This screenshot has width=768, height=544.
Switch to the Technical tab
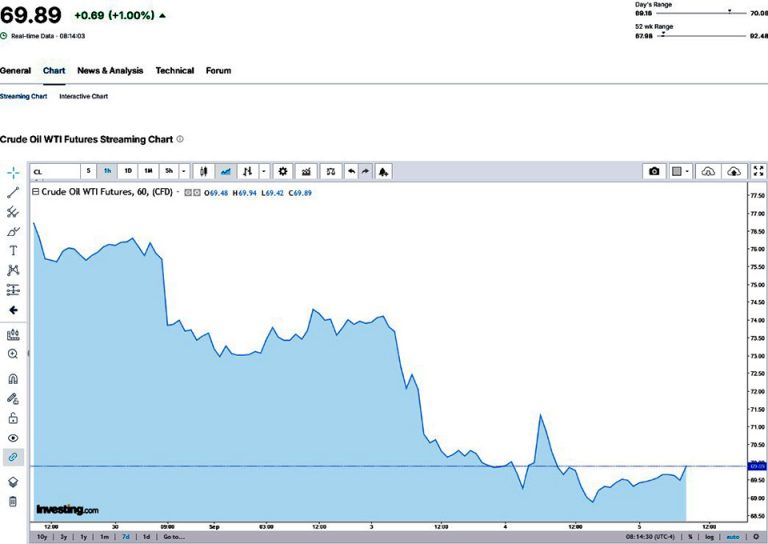(175, 71)
